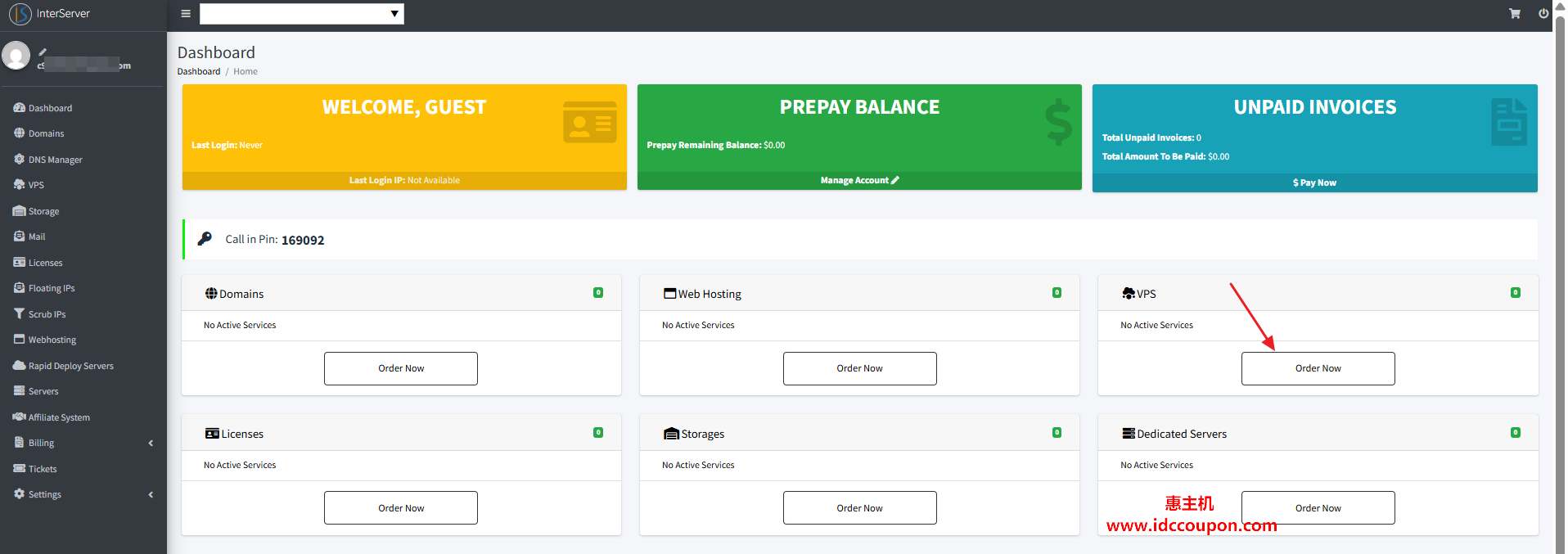
Task: Click Dashboard breadcrumb link
Action: coord(199,71)
